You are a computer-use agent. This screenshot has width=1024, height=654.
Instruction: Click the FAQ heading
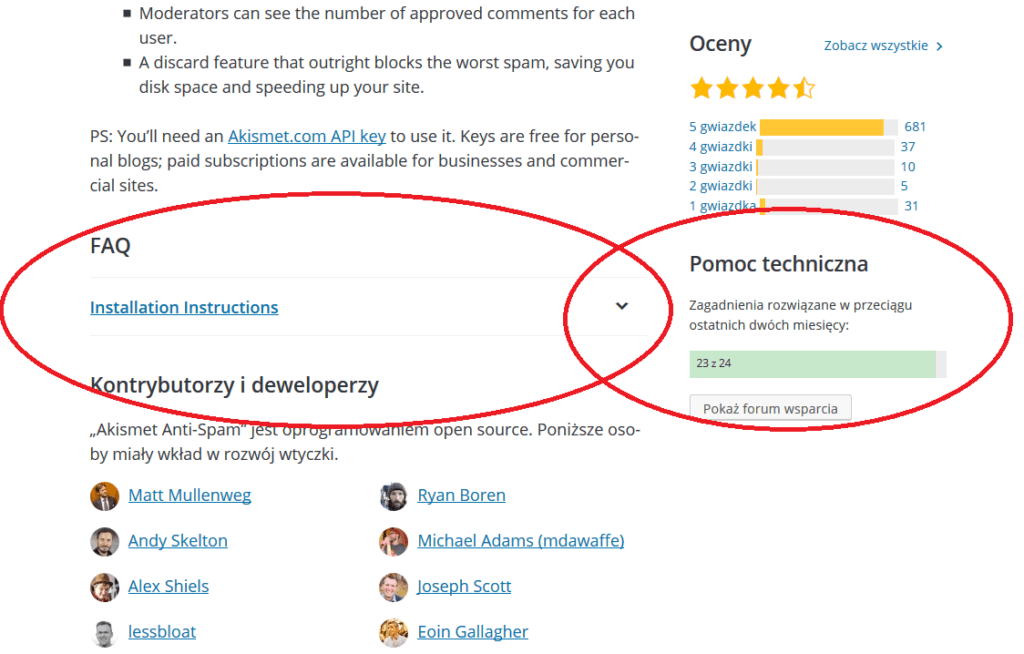110,246
